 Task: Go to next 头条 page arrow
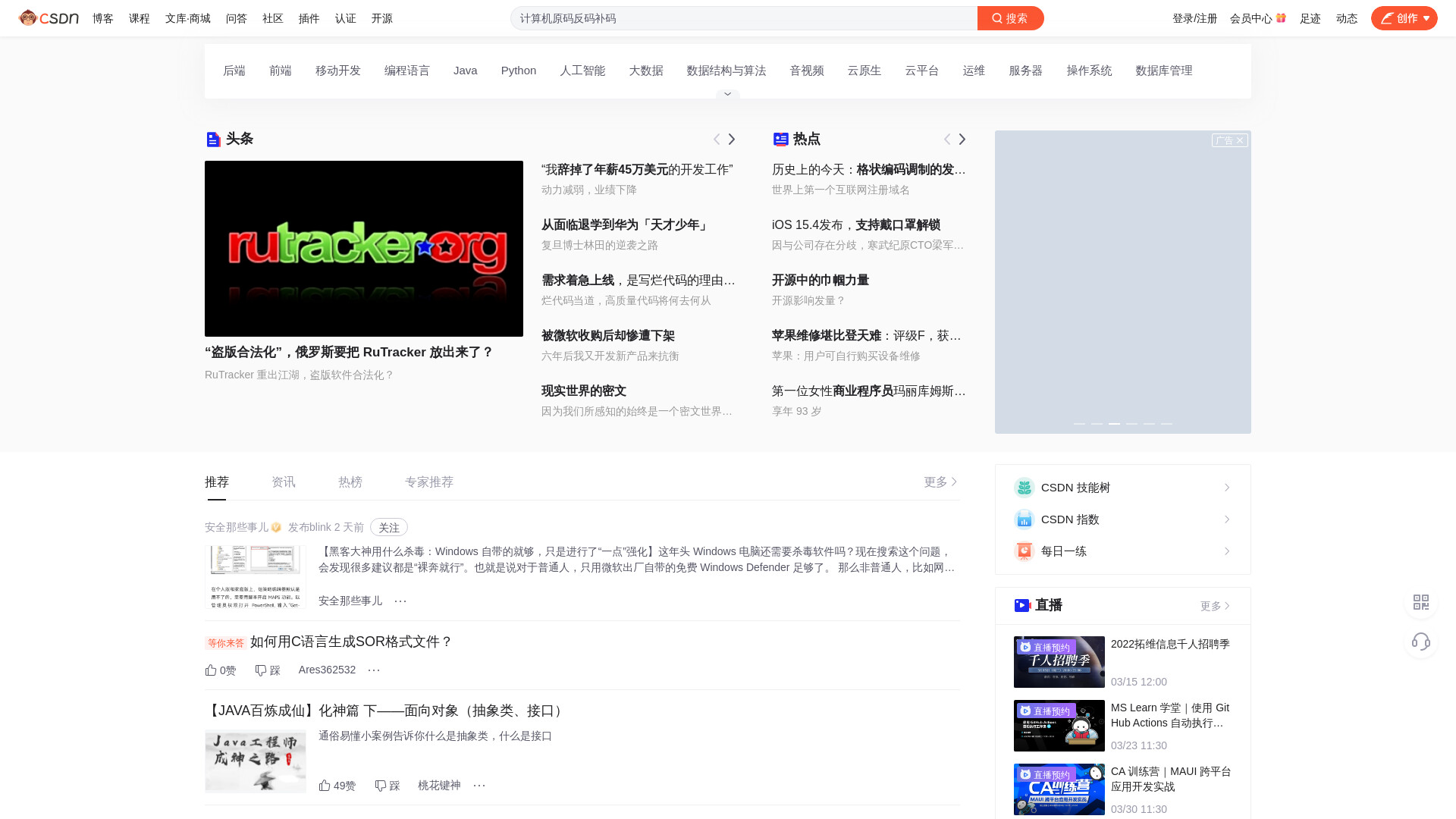[732, 139]
